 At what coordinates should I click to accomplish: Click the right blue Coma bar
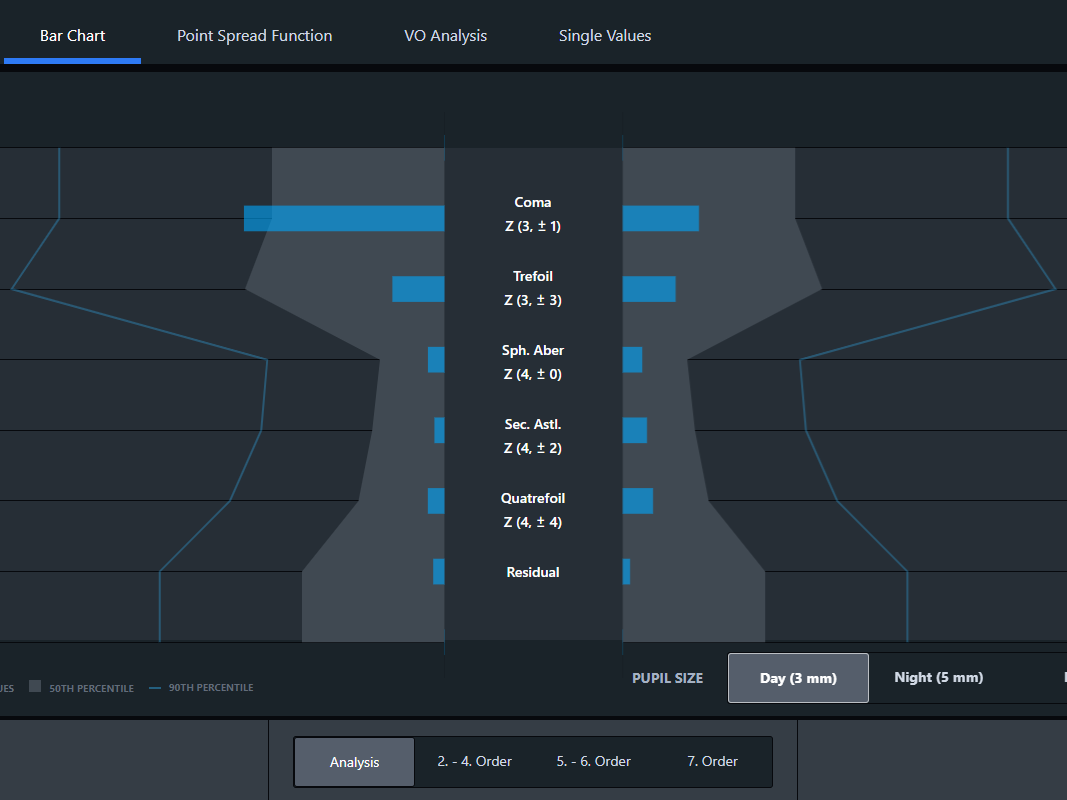pyautogui.click(x=660, y=218)
